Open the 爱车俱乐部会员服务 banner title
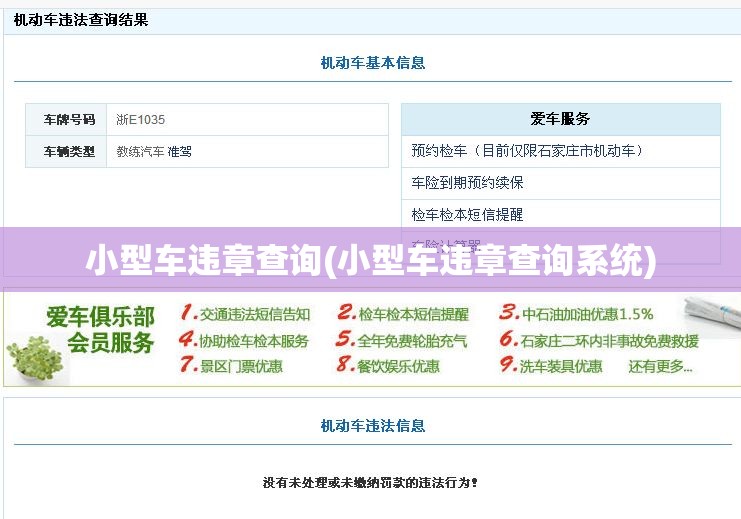 pyautogui.click(x=101, y=329)
